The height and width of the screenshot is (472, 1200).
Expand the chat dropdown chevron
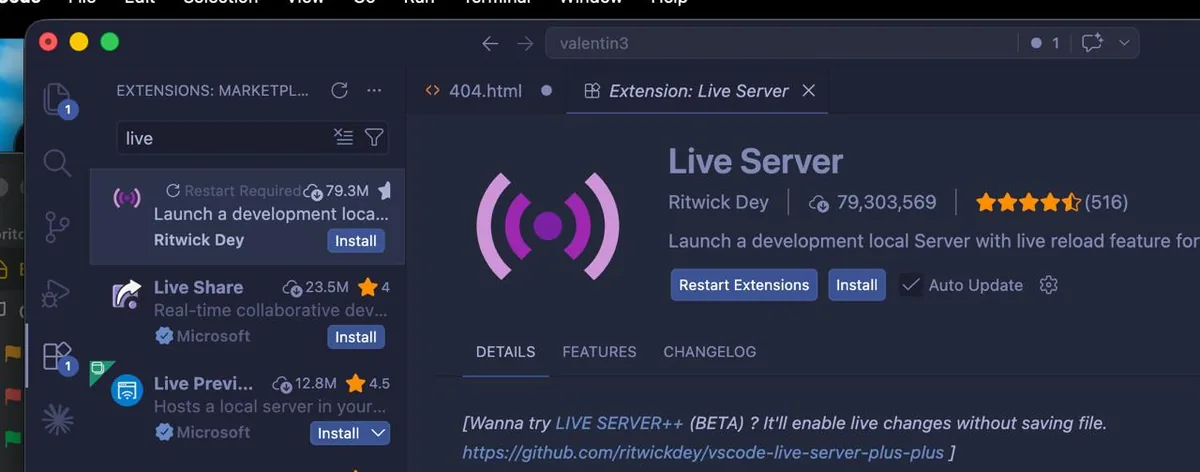1124,43
